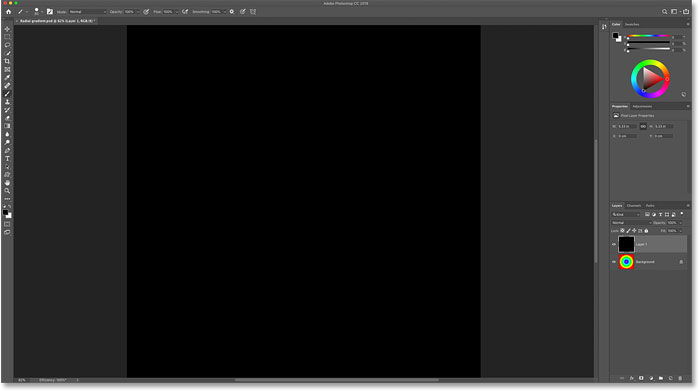Add a layer mask
The image size is (700, 392).
tap(641, 378)
